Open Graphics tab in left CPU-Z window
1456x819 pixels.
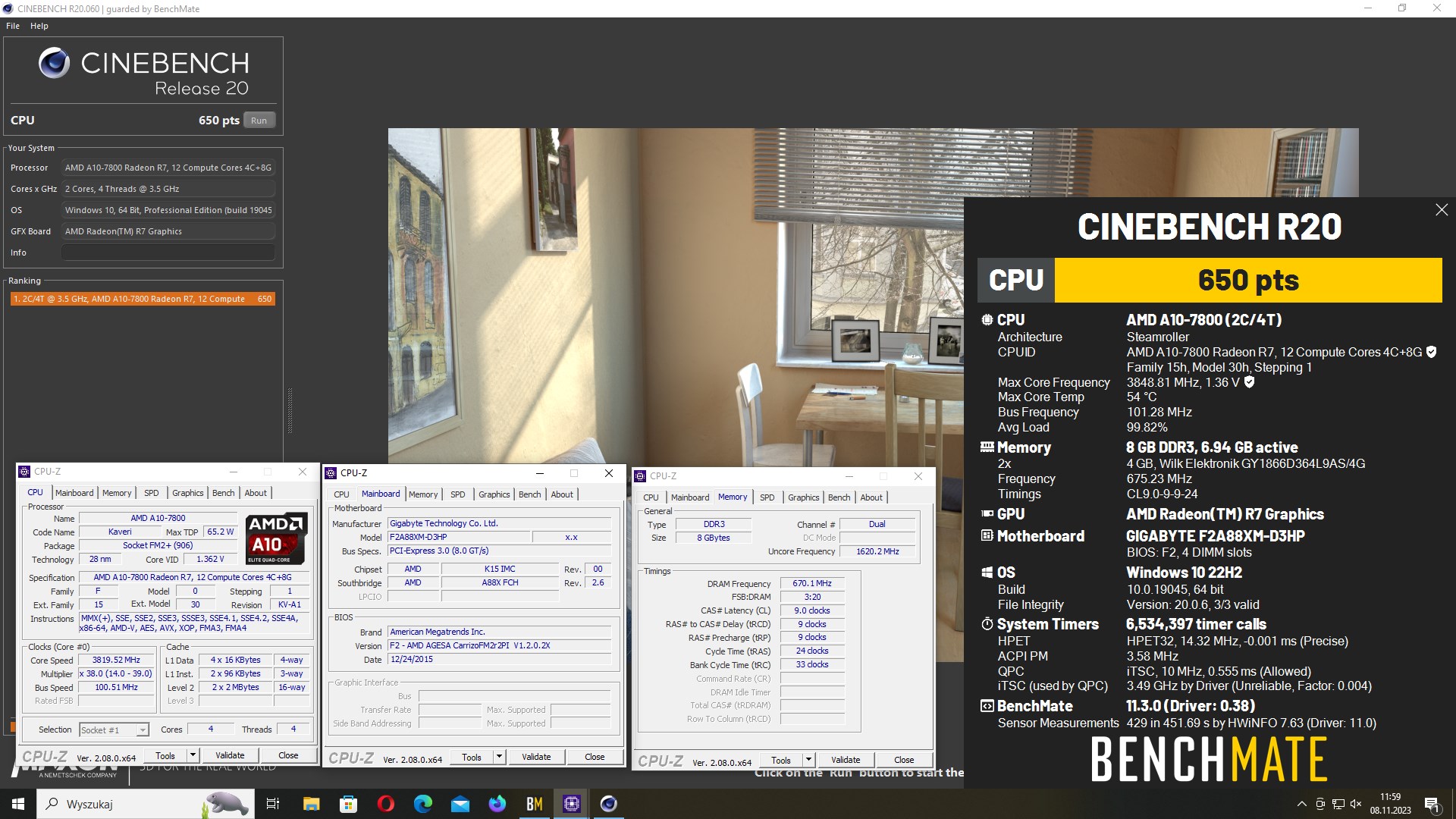(187, 493)
